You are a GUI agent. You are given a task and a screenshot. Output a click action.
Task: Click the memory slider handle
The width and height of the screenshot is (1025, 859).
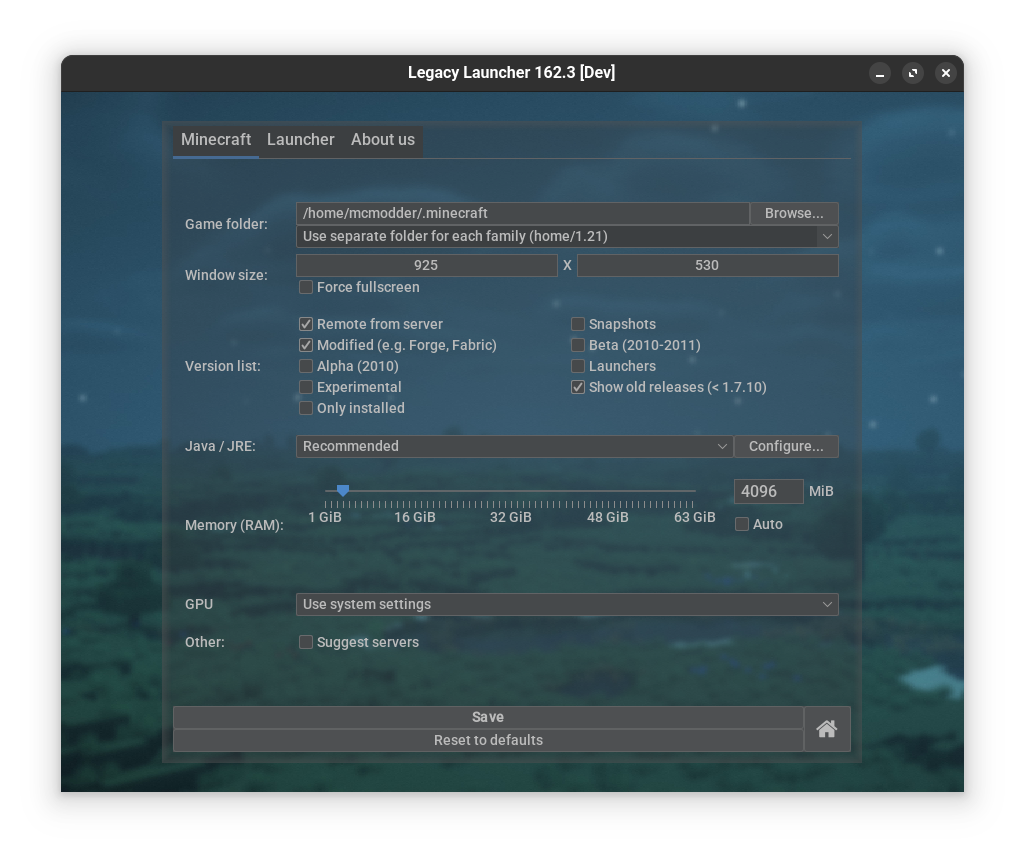coord(343,490)
